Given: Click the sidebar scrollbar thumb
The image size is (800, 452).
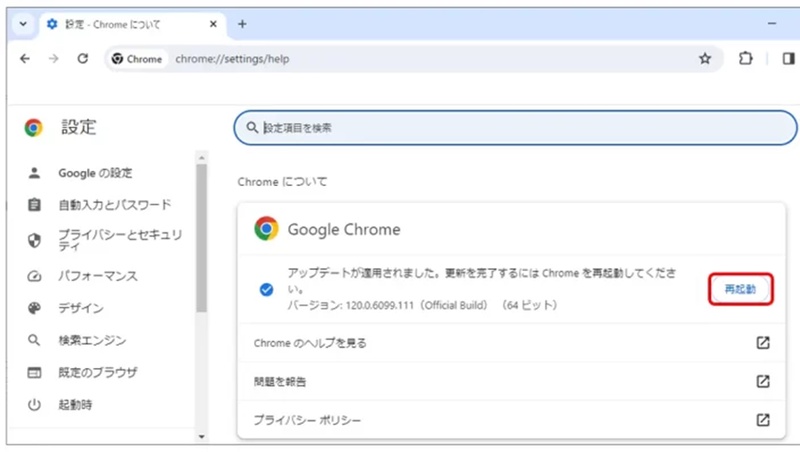Looking at the screenshot, I should (202, 238).
